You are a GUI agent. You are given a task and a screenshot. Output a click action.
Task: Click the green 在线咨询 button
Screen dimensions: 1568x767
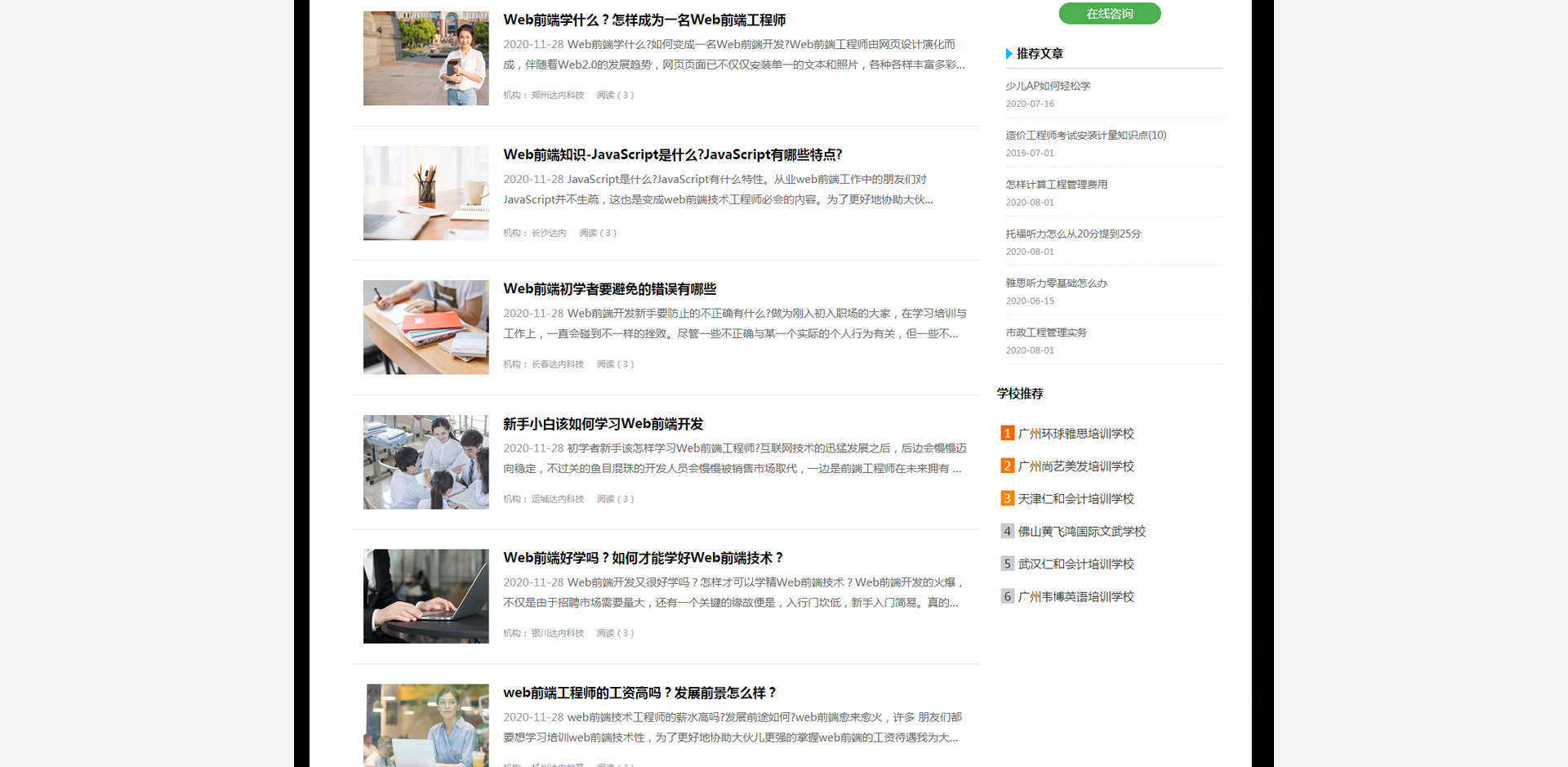pos(1109,13)
